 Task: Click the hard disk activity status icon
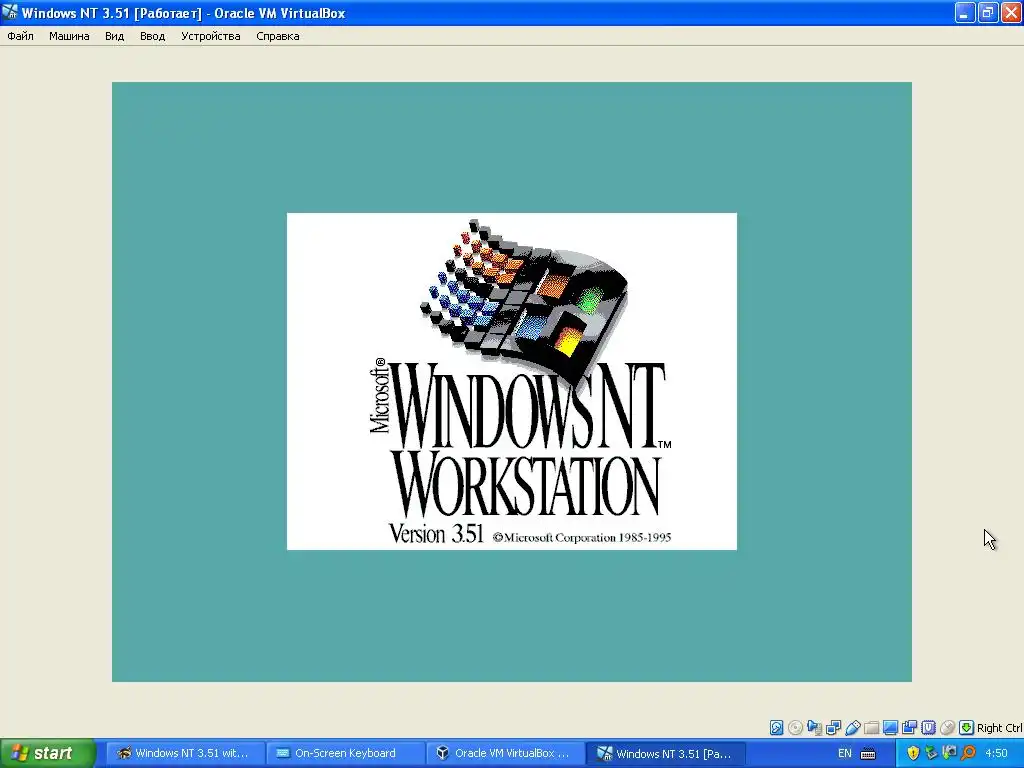point(776,728)
